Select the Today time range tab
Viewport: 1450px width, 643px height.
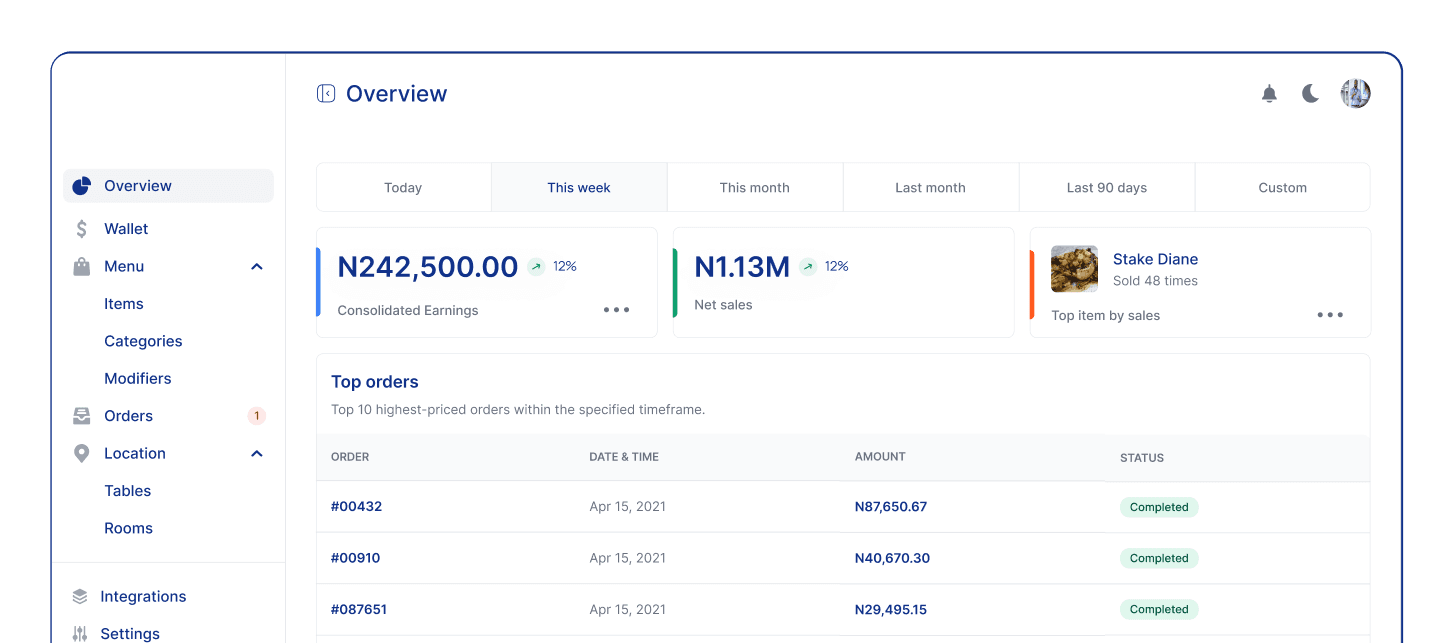click(403, 188)
